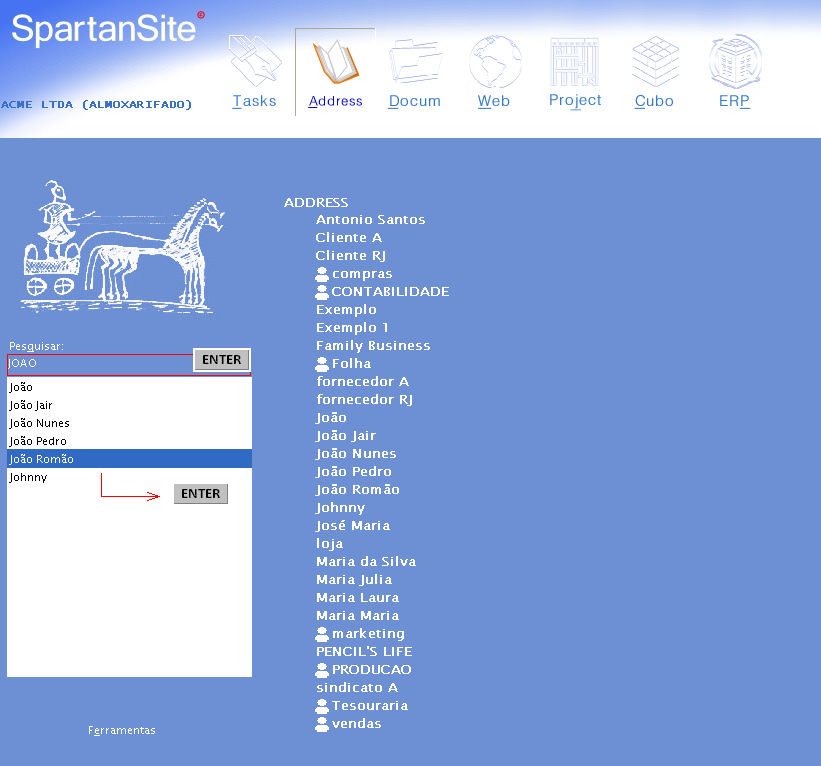Image resolution: width=821 pixels, height=766 pixels.
Task: Open the Docum folder icon
Action: point(415,61)
